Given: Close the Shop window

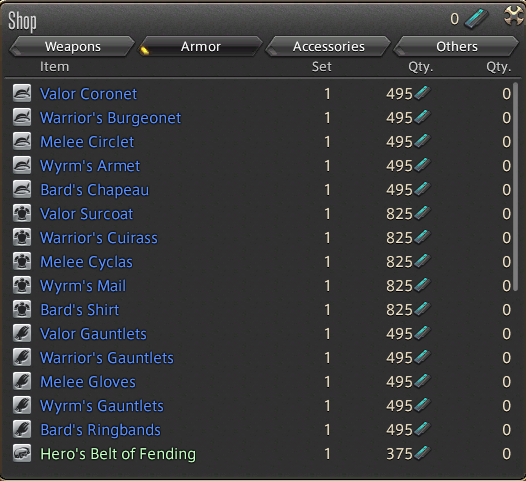Looking at the screenshot, I should [x=514, y=15].
